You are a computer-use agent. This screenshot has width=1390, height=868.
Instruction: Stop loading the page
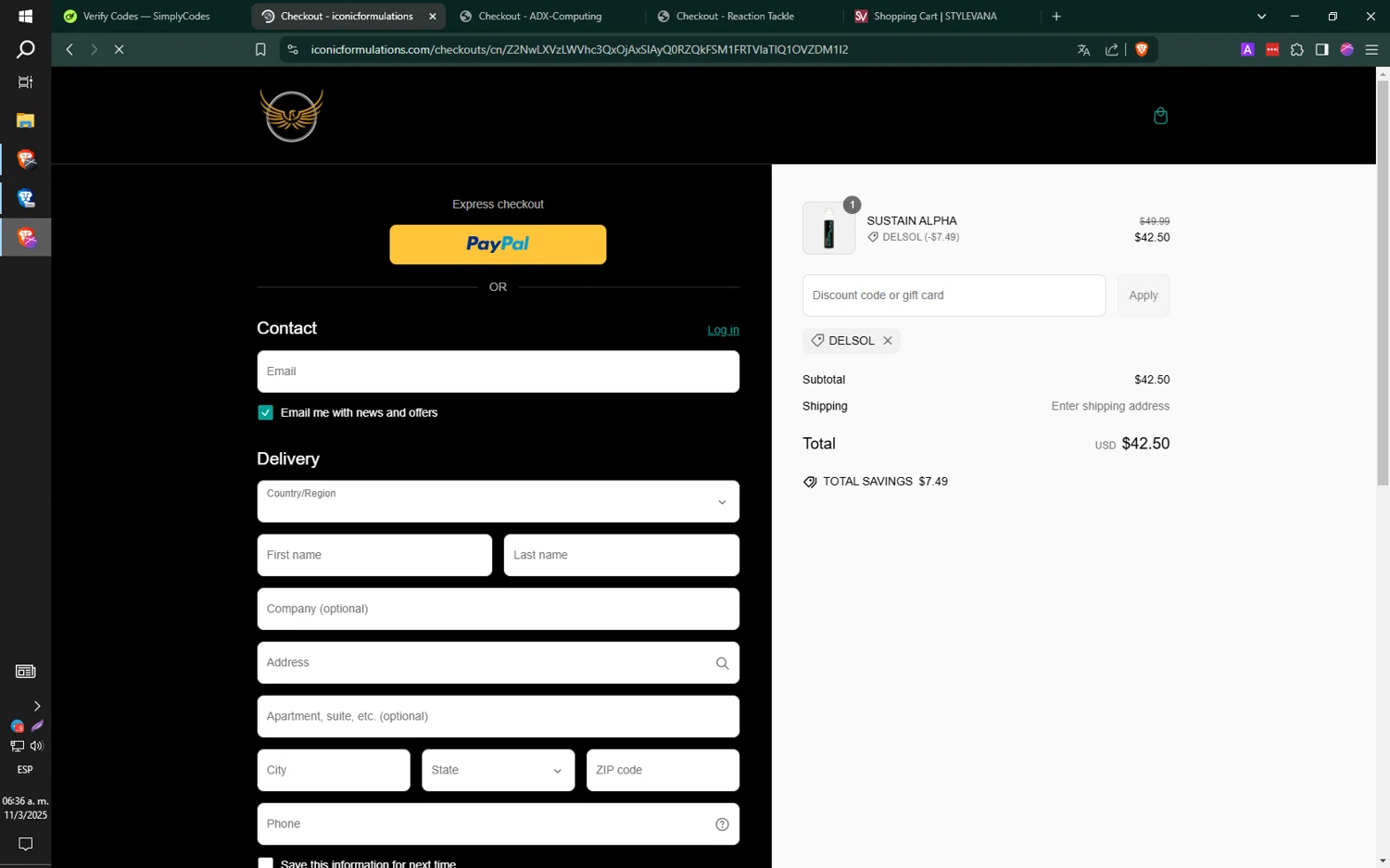[119, 50]
